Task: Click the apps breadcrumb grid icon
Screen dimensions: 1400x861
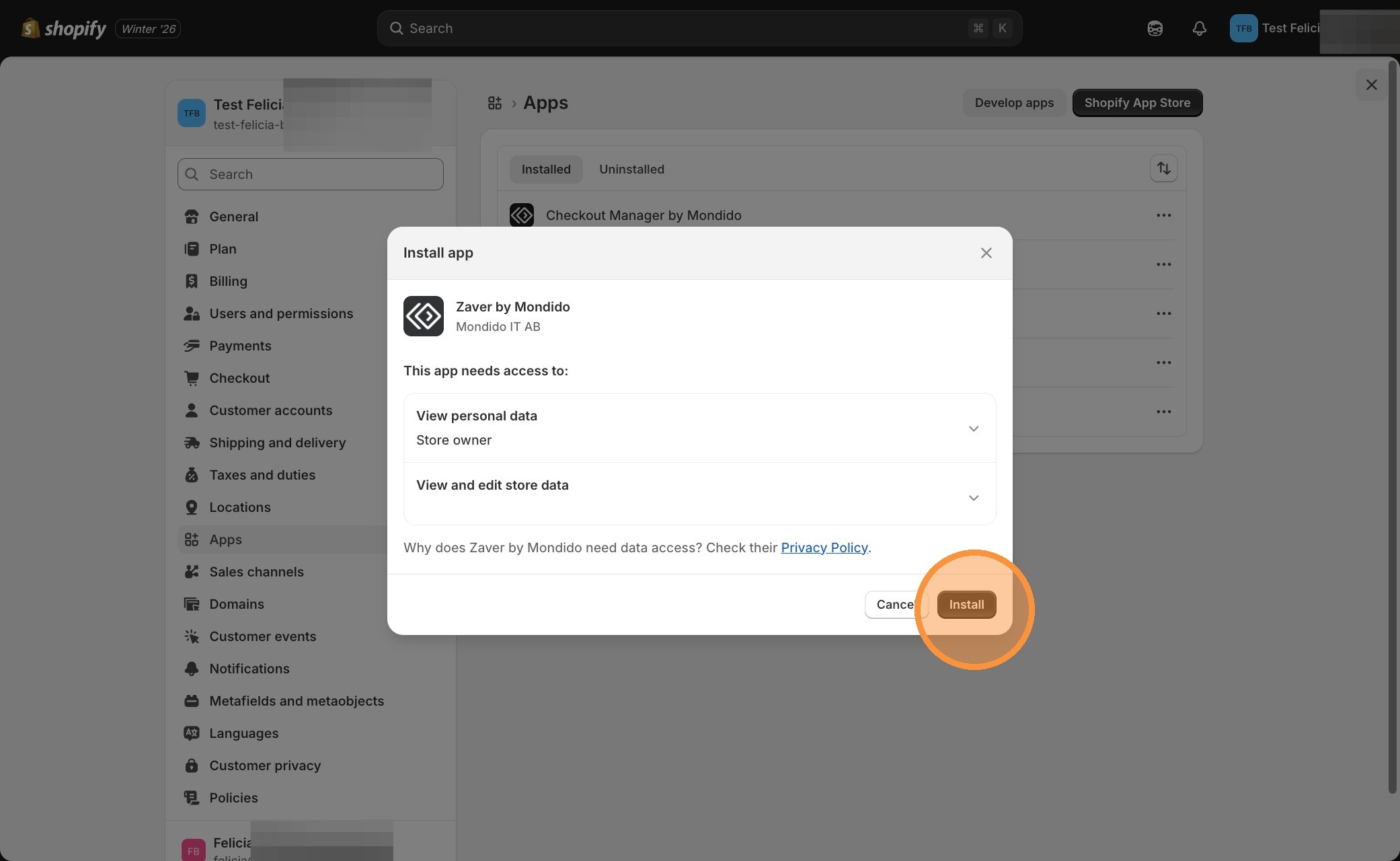Action: [x=495, y=103]
